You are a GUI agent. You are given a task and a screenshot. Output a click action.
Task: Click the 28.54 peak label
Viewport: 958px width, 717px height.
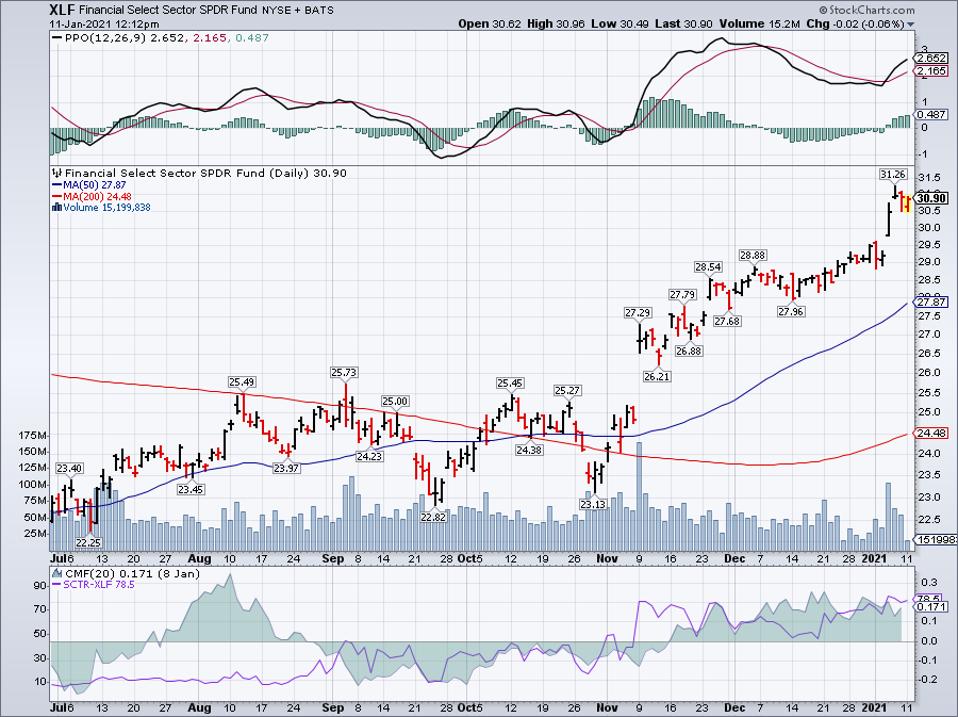coord(708,267)
